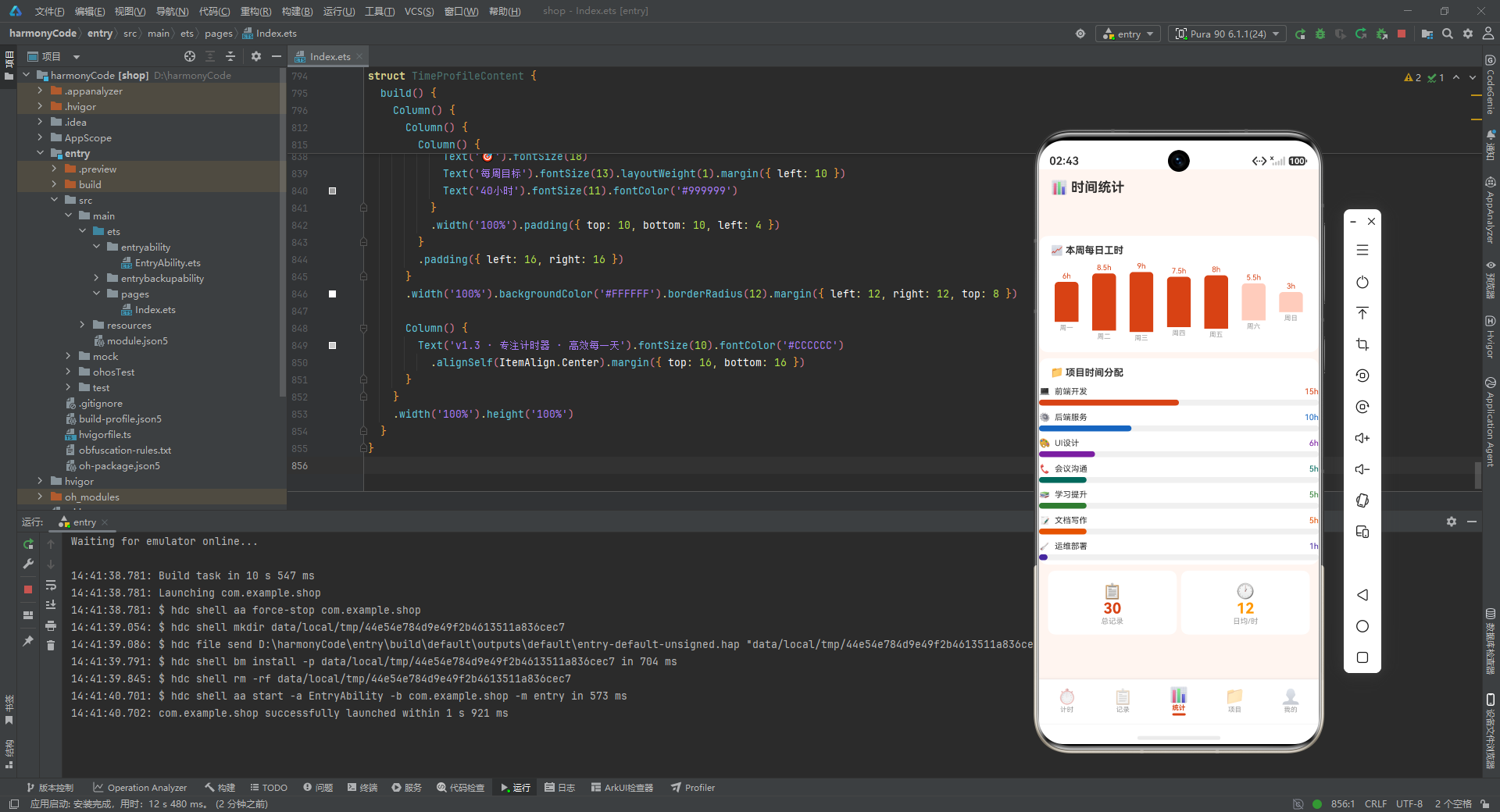
Task: Open project panel gear options
Action: point(256,56)
